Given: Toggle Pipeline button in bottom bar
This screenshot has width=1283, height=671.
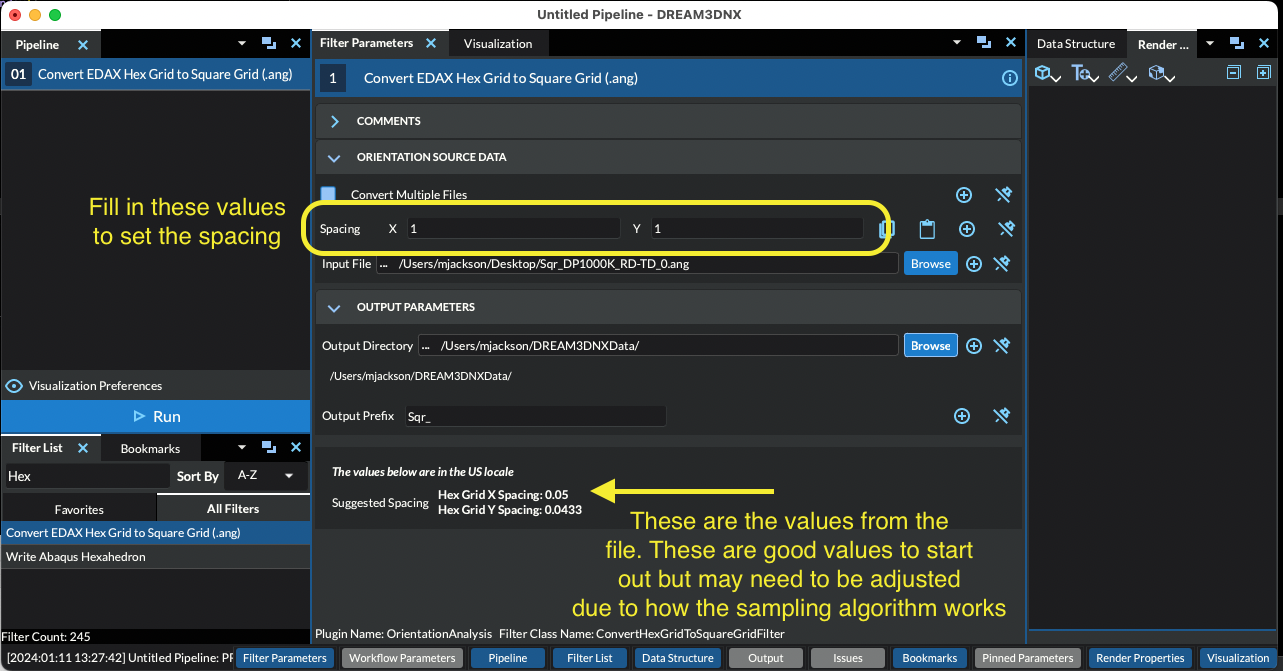Looking at the screenshot, I should coord(508,658).
